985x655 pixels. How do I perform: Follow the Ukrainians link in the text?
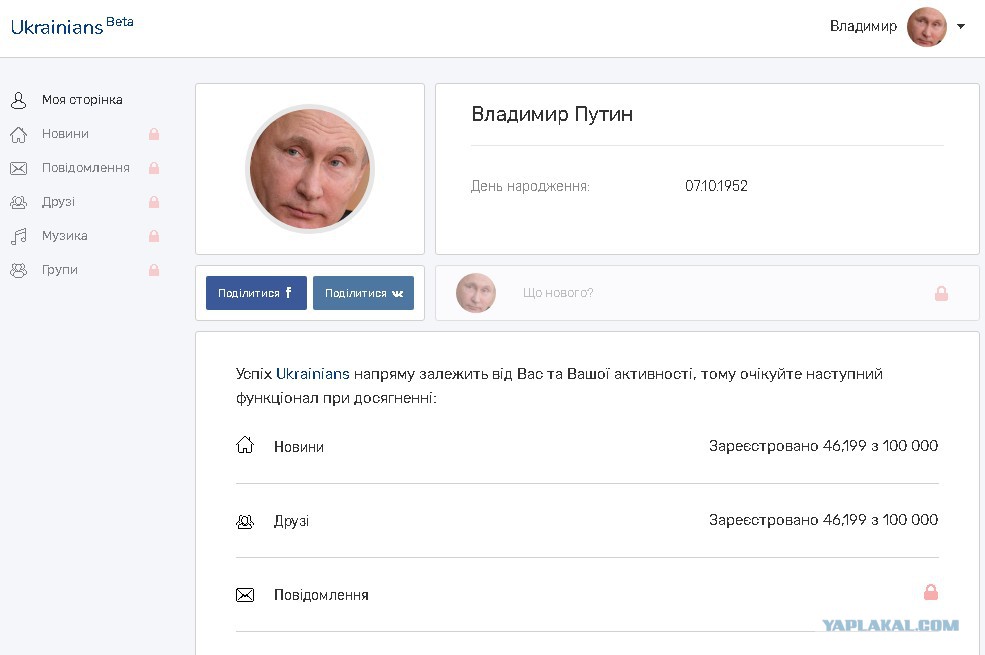[x=313, y=374]
